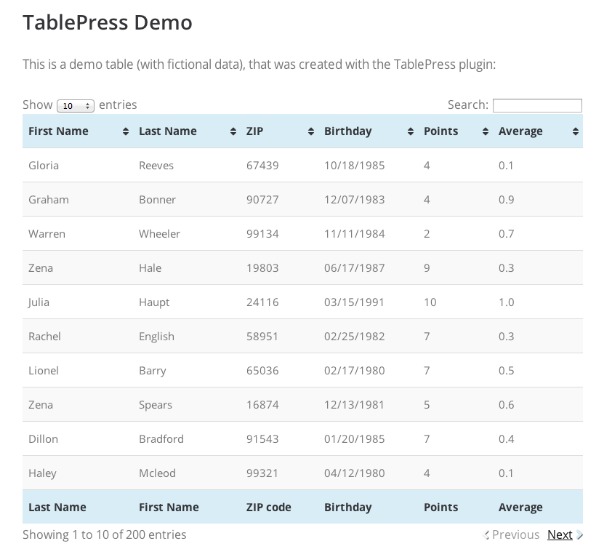The image size is (601, 549).
Task: Open the entries-per-page dropdown
Action: [75, 105]
